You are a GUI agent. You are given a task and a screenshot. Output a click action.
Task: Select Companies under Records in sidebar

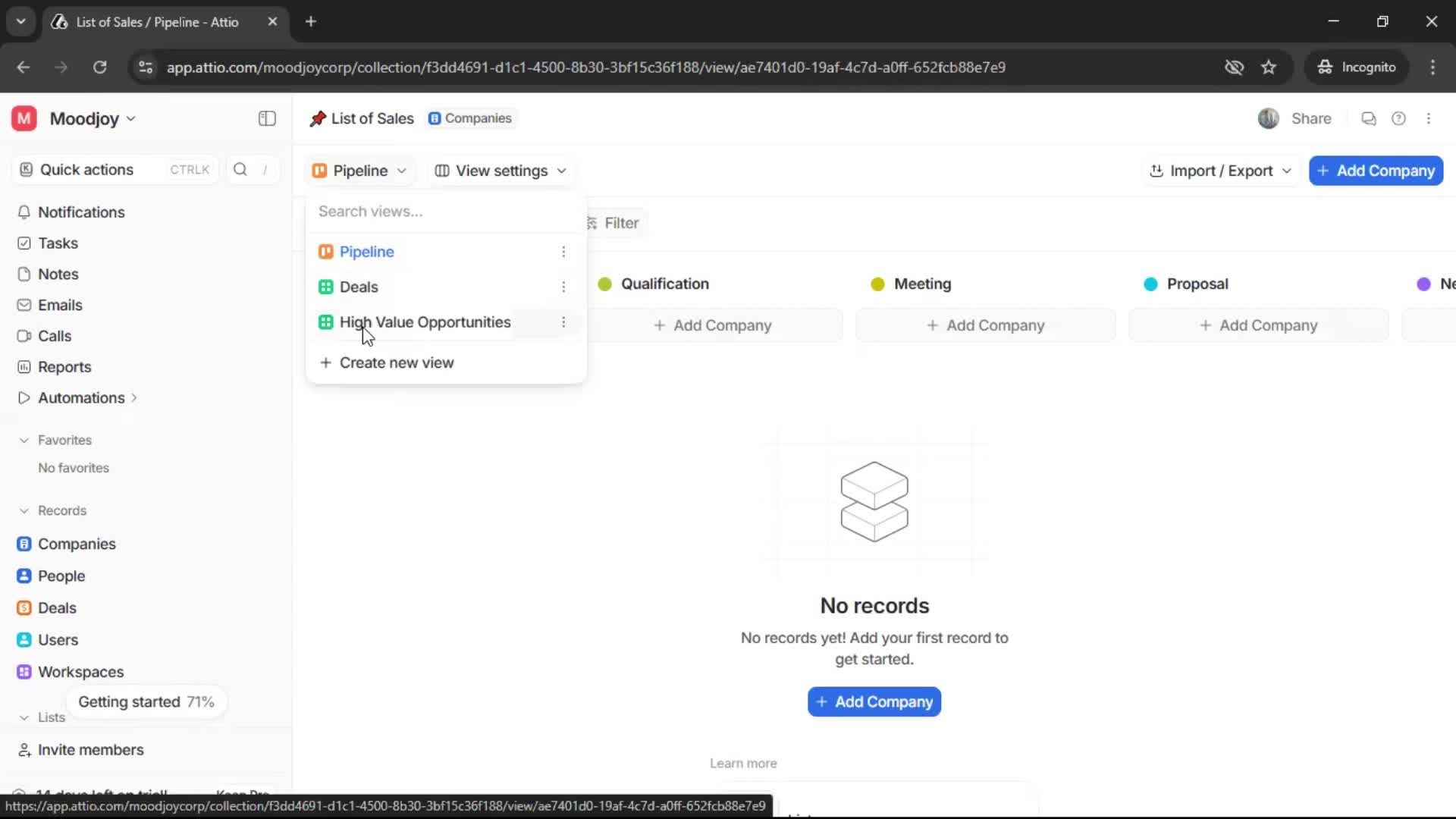pos(75,544)
